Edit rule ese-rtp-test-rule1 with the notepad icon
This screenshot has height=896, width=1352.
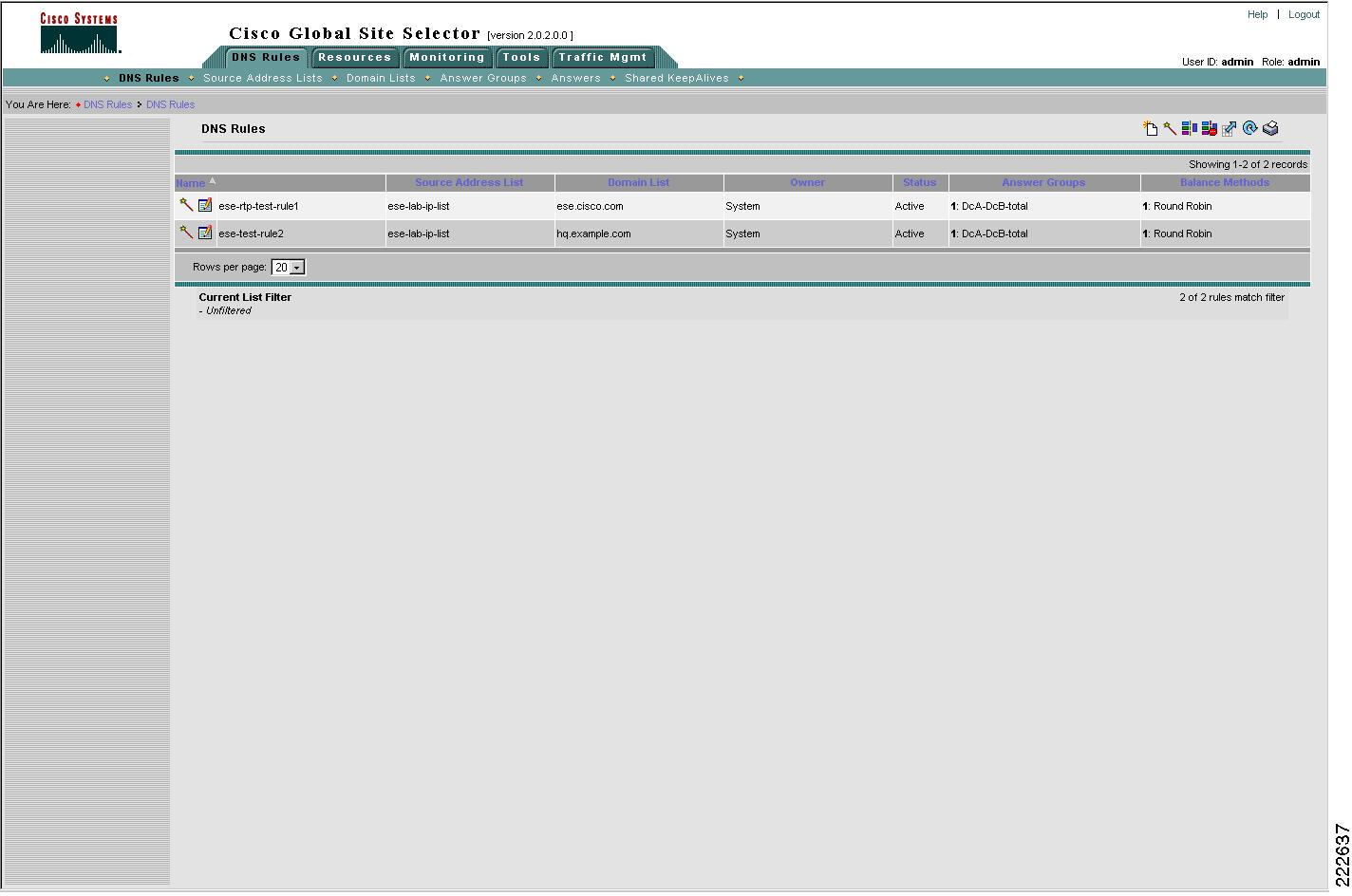[205, 205]
